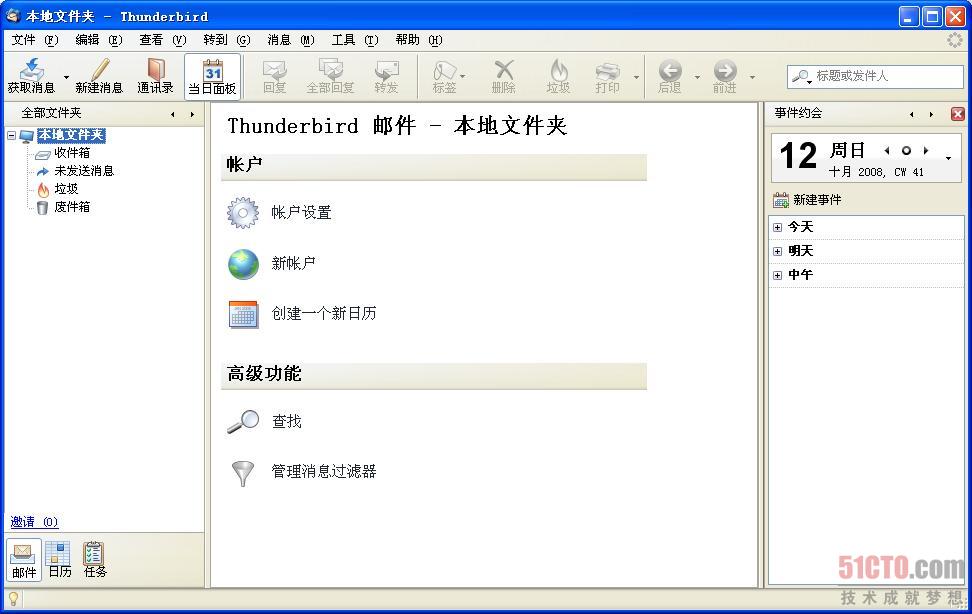Go to previous pane view in 事件约会 header
The image size is (972, 614).
click(x=911, y=114)
